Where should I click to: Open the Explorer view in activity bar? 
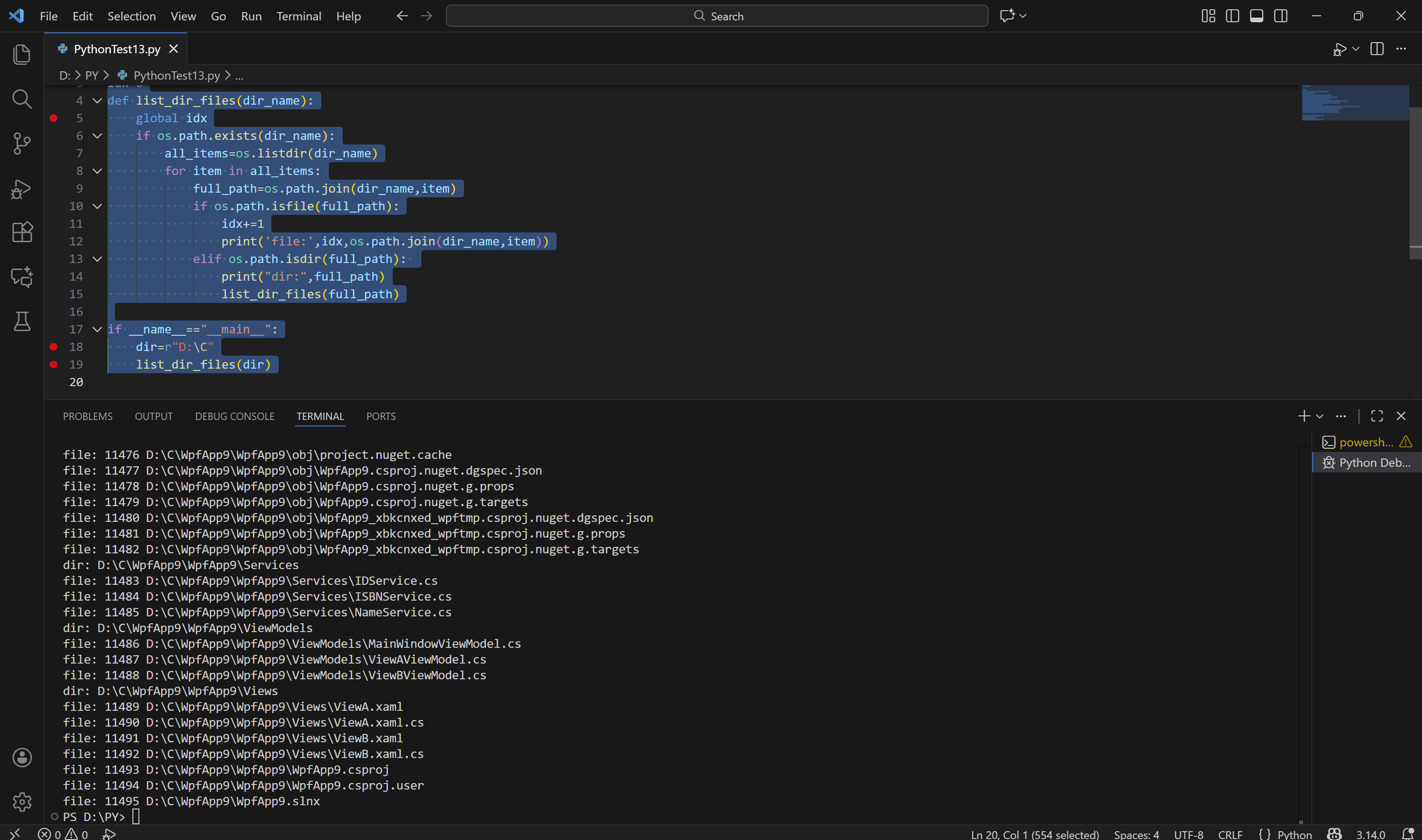(21, 54)
